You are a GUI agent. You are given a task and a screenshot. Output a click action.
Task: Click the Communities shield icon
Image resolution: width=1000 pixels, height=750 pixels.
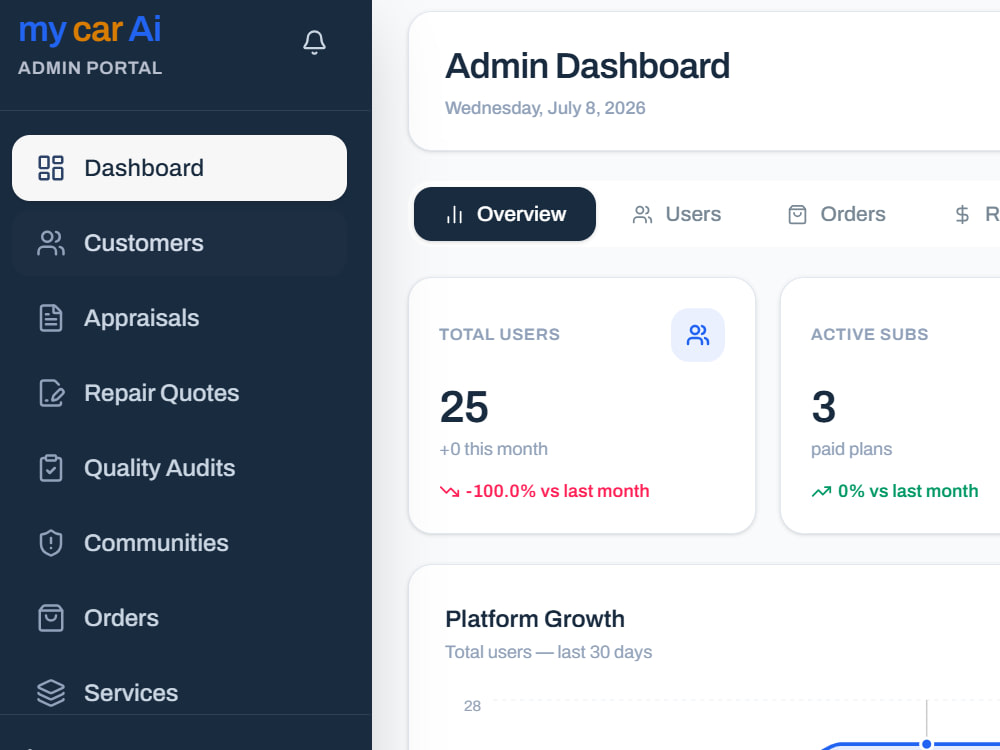click(51, 543)
